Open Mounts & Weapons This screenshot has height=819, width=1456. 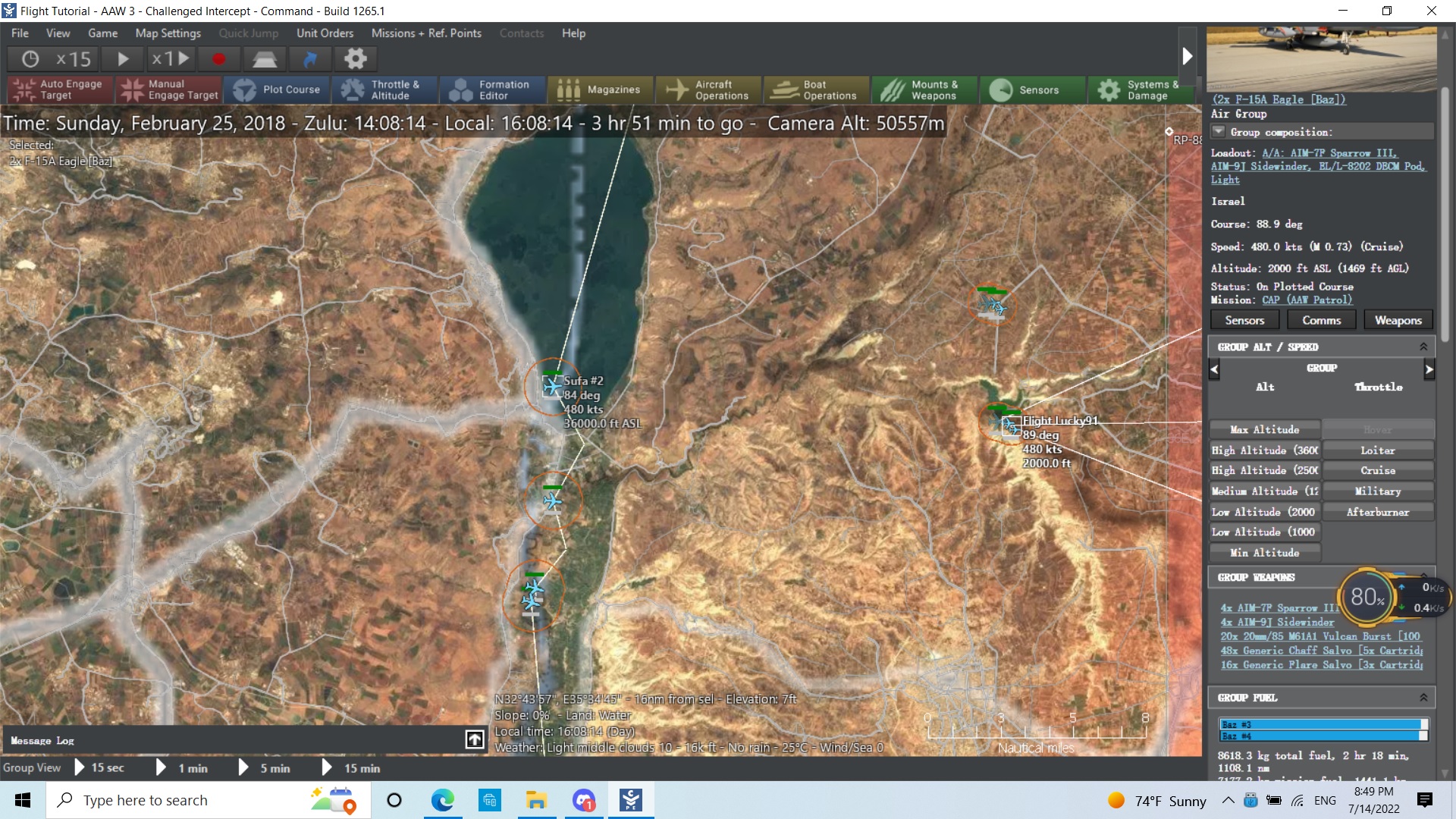click(924, 89)
